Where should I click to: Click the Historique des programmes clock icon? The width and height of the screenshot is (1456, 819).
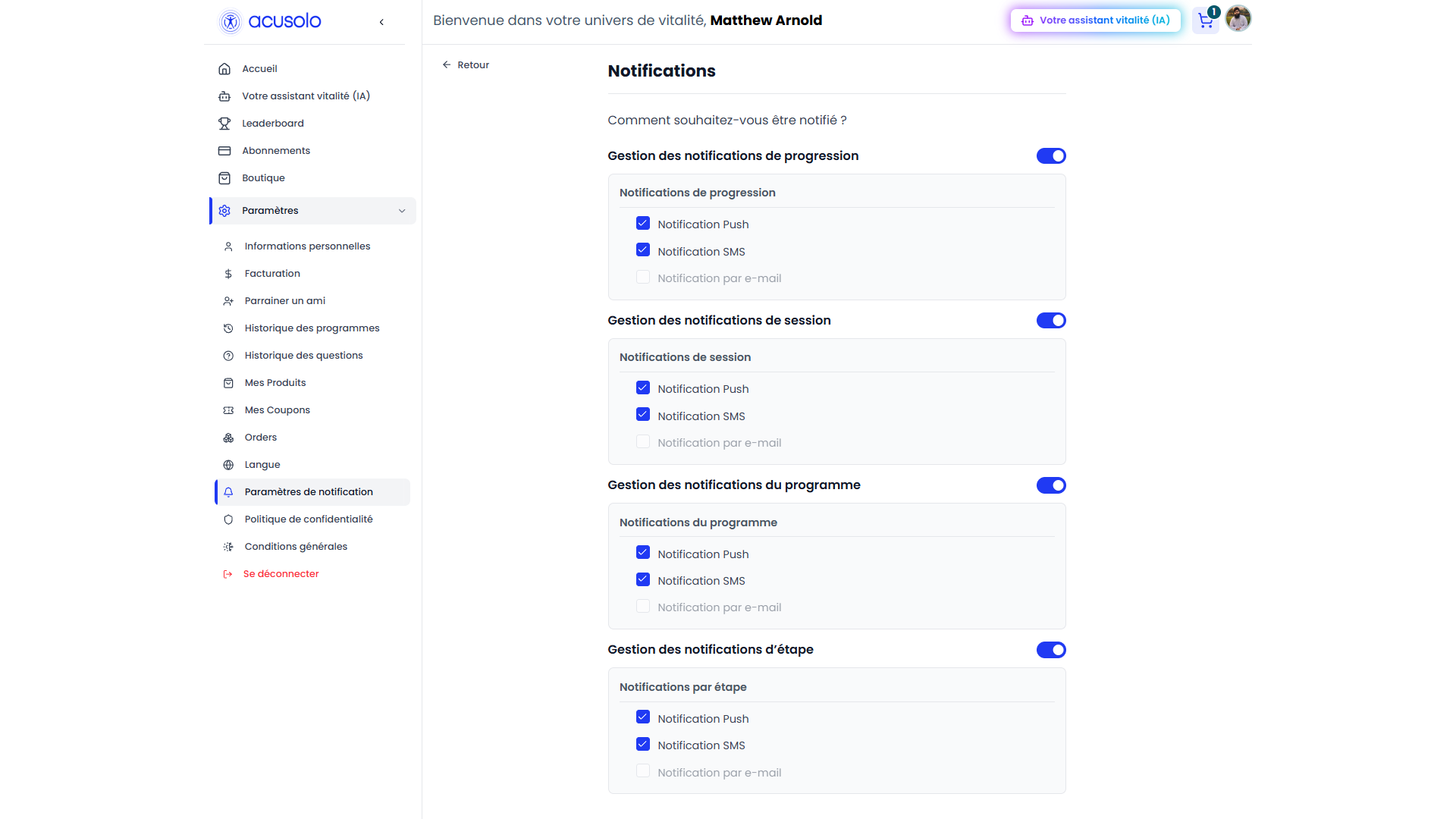[x=228, y=328]
